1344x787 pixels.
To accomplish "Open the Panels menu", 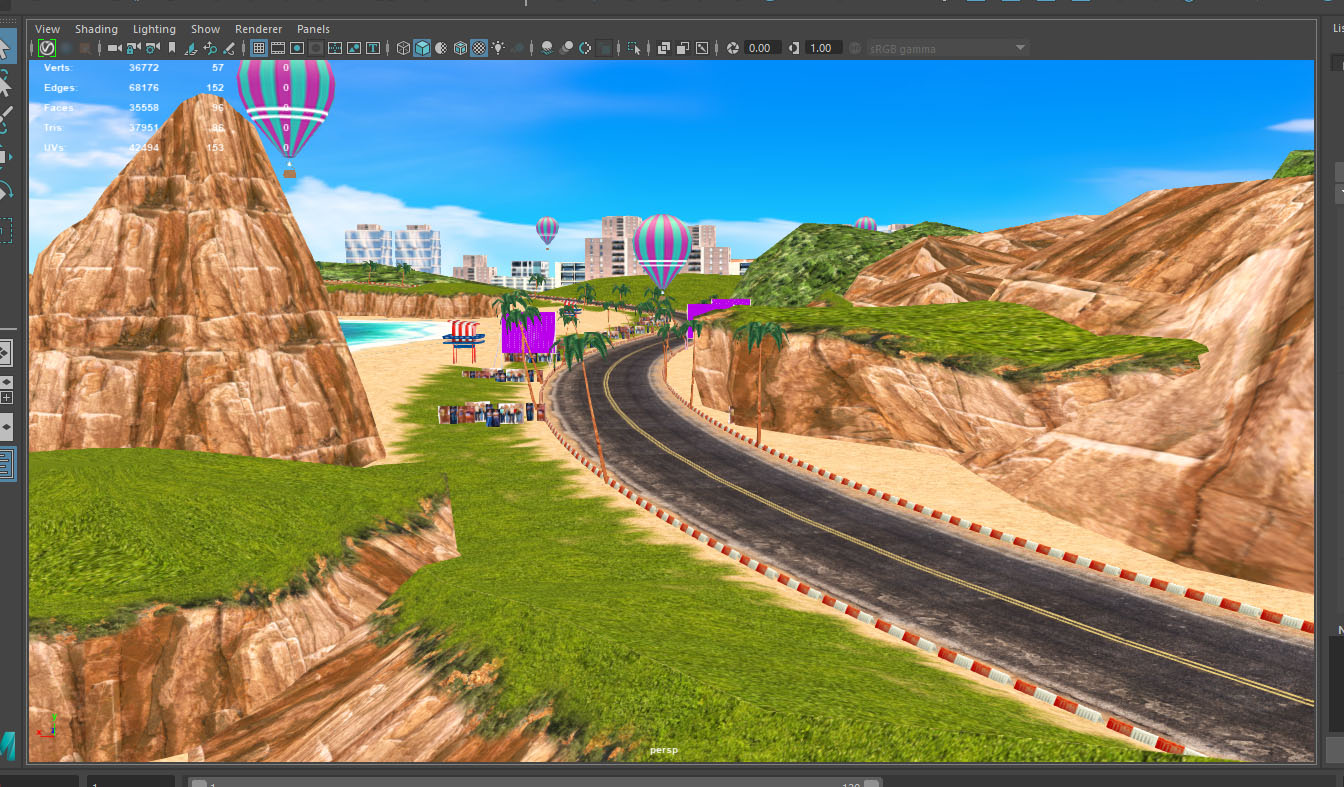I will (313, 29).
